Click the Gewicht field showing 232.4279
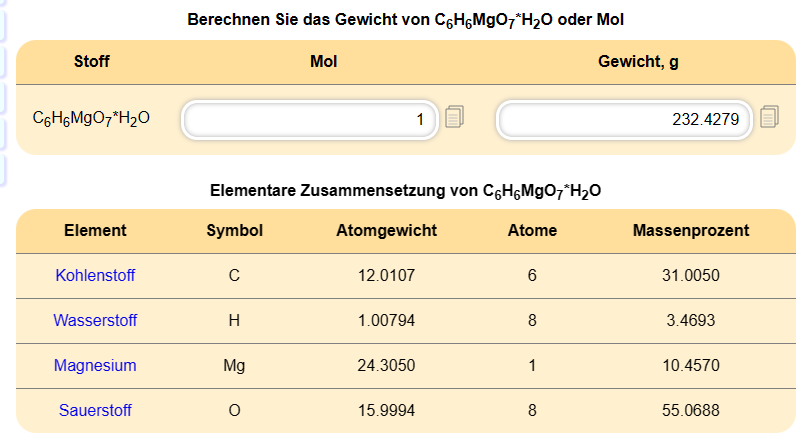The height and width of the screenshot is (441, 804). 625,120
